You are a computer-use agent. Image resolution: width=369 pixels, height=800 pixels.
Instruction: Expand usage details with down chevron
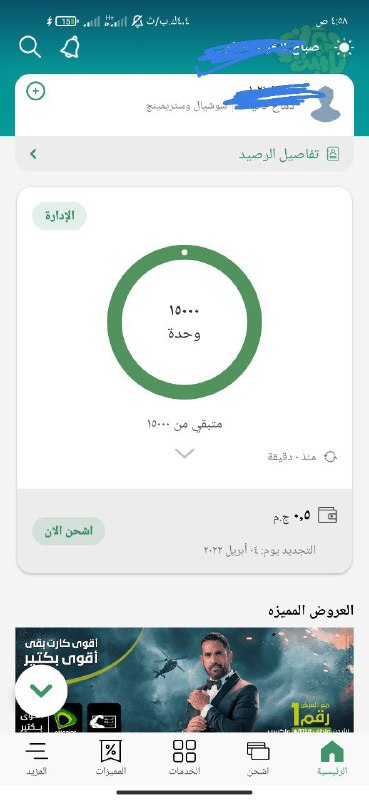[x=184, y=453]
